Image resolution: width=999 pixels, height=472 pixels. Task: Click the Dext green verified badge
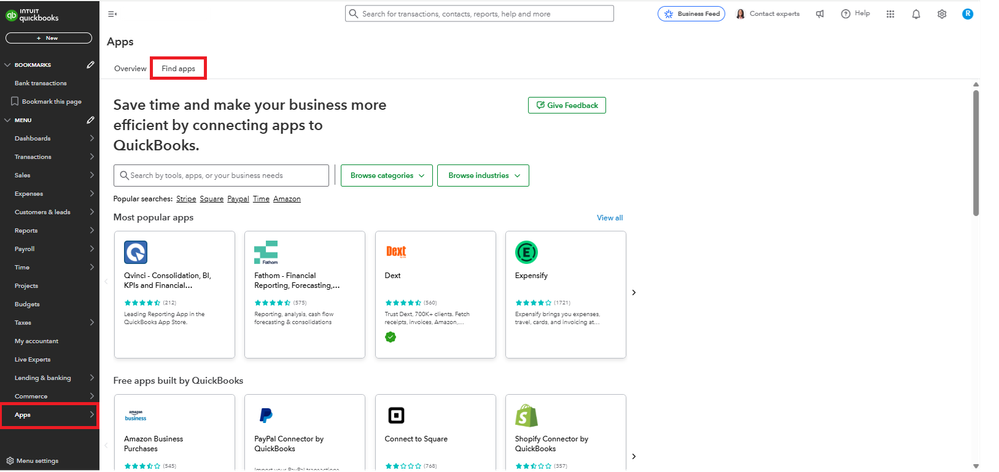coord(391,337)
